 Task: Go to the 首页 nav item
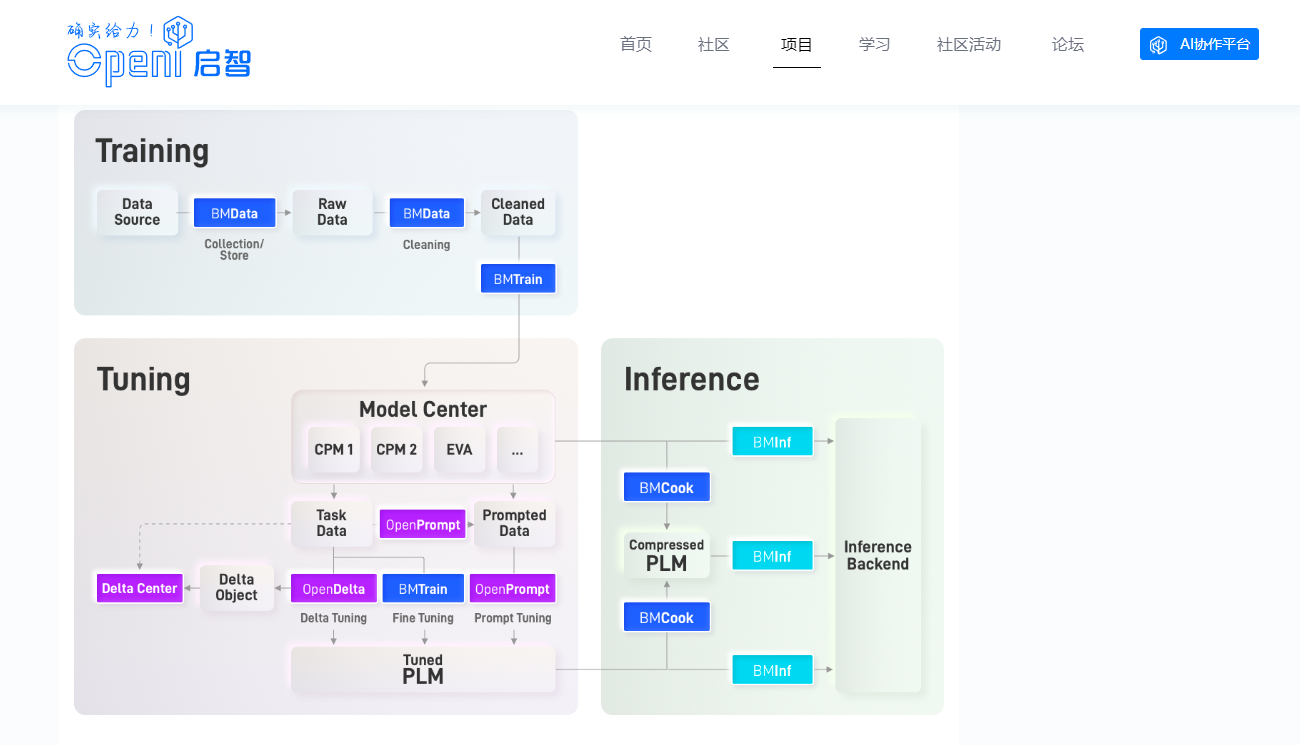pos(636,44)
